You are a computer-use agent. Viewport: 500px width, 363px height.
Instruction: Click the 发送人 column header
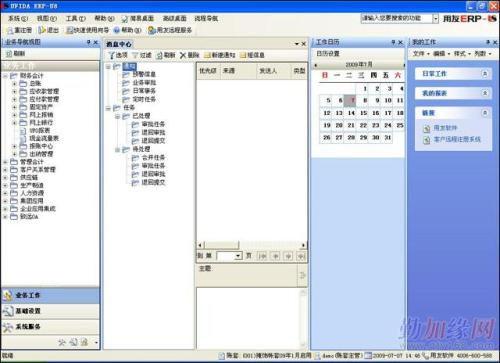pyautogui.click(x=273, y=71)
